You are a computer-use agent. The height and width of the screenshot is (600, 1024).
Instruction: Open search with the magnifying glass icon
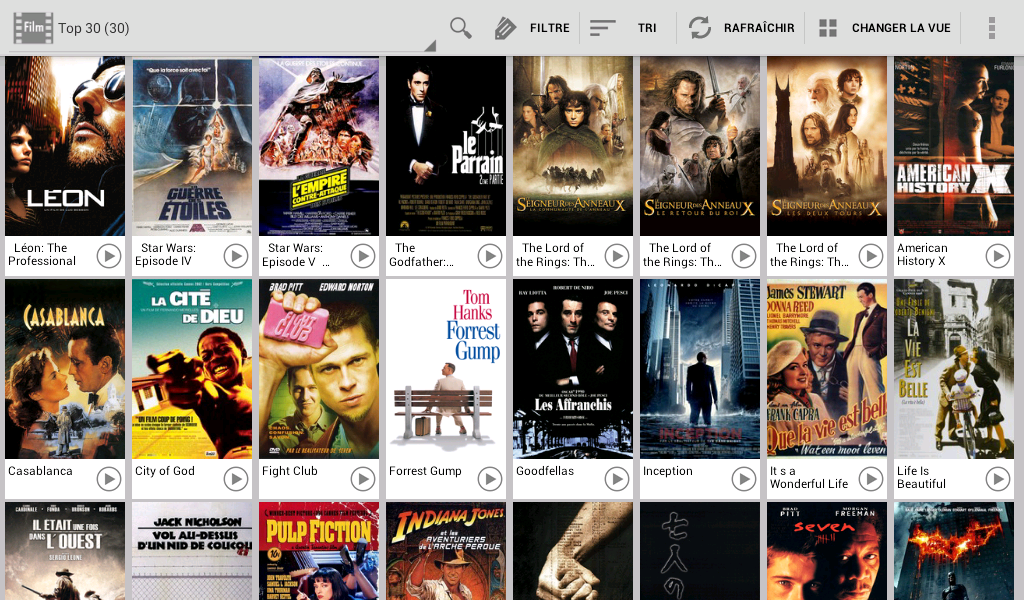coord(460,28)
